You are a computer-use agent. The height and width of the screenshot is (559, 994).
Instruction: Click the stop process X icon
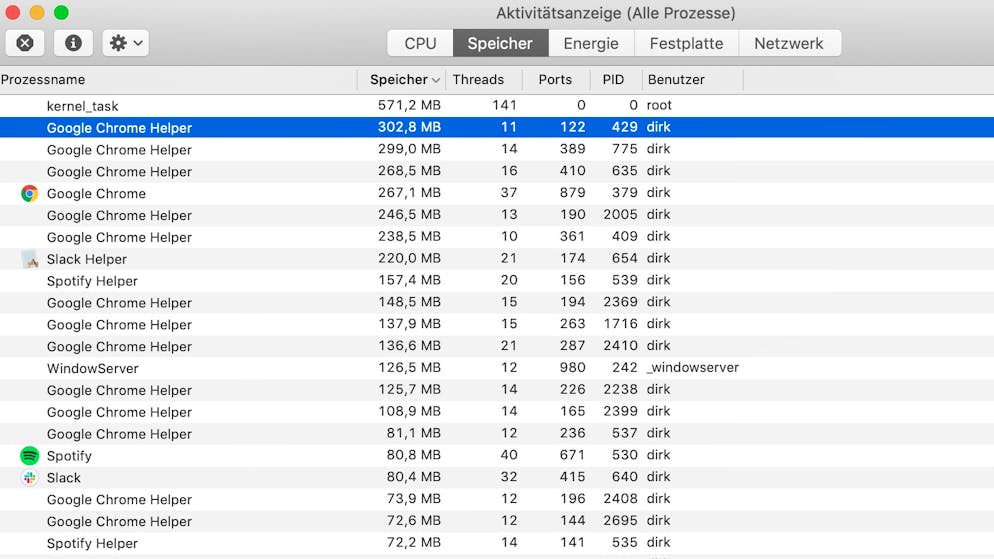[x=25, y=43]
